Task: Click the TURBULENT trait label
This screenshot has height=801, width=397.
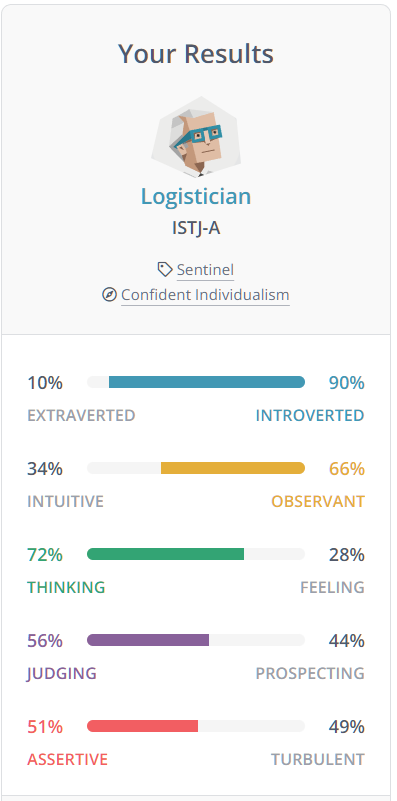Action: (318, 759)
